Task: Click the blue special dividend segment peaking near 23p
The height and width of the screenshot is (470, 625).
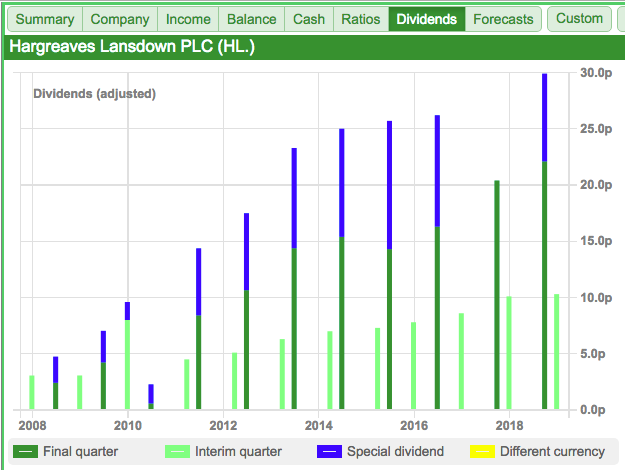Action: tap(294, 198)
